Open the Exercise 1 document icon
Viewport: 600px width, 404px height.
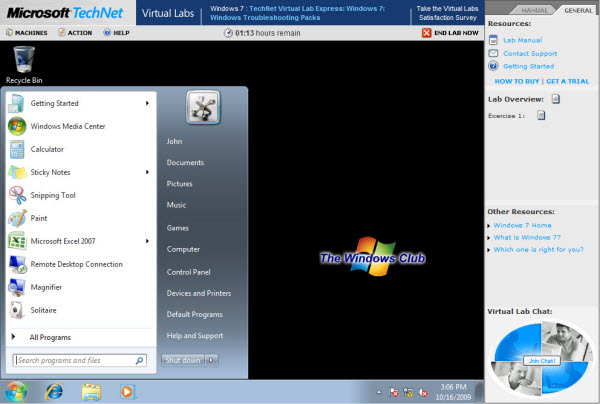541,115
